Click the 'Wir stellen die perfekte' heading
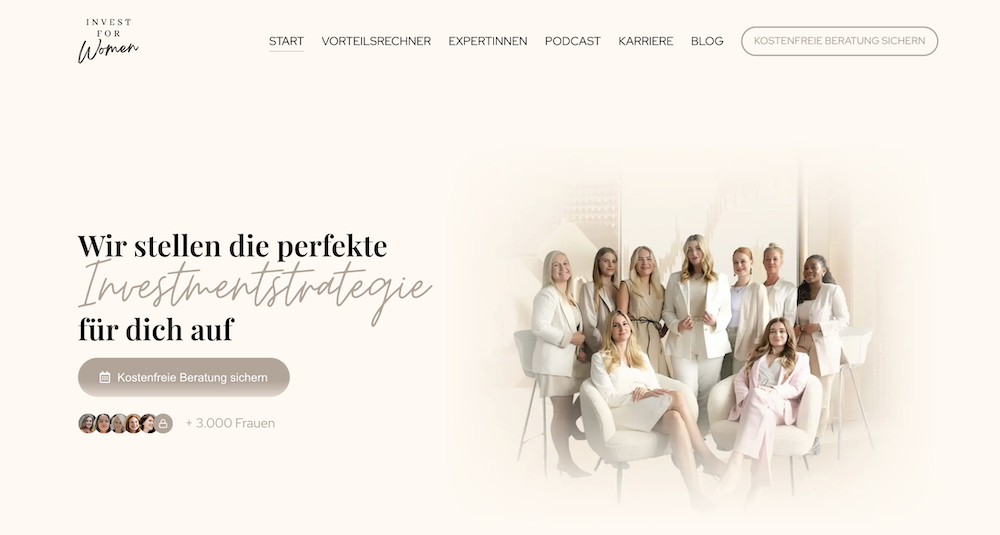This screenshot has height=535, width=1000. (x=233, y=246)
